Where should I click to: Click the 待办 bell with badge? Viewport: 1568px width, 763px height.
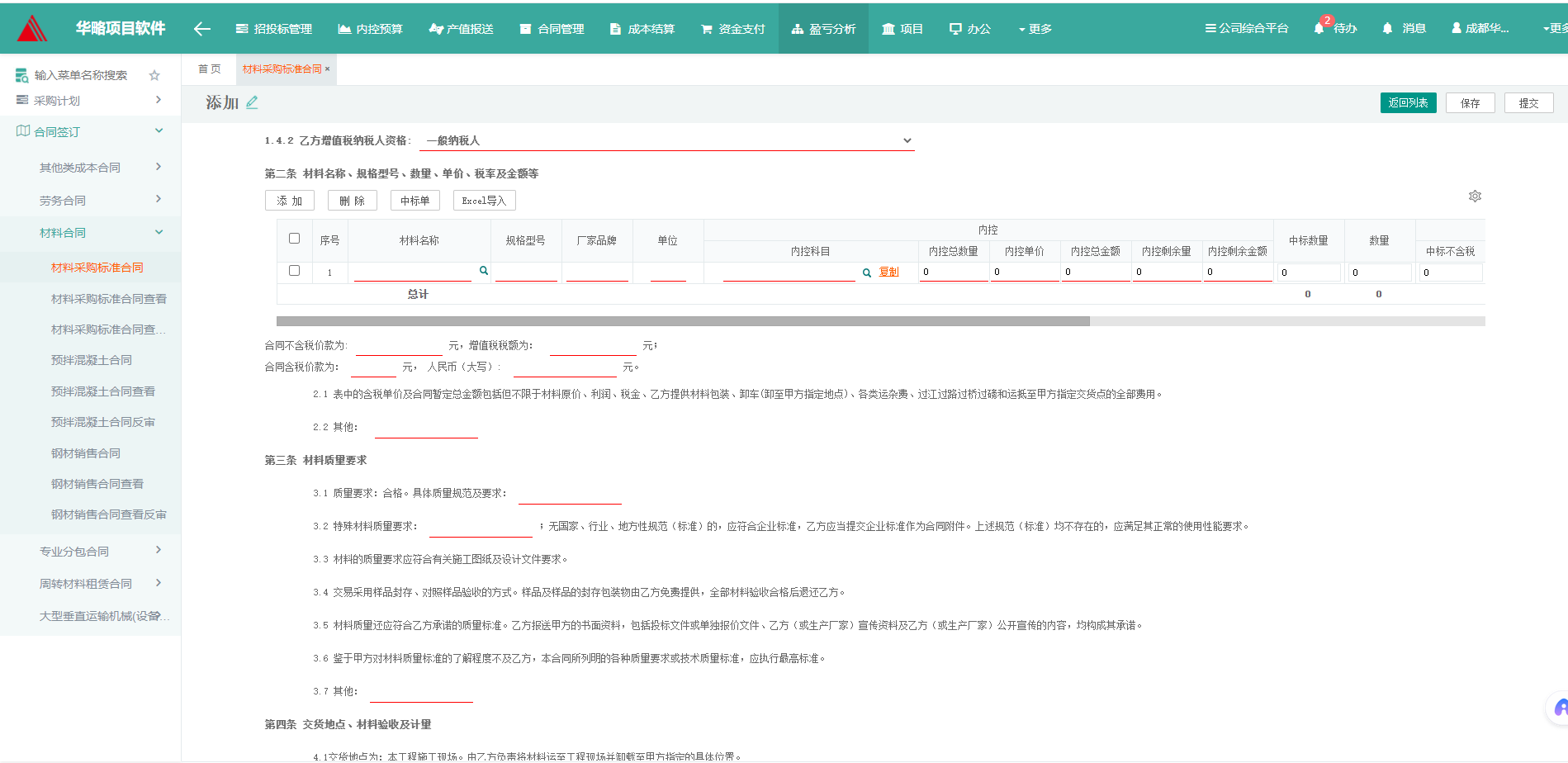point(1335,28)
